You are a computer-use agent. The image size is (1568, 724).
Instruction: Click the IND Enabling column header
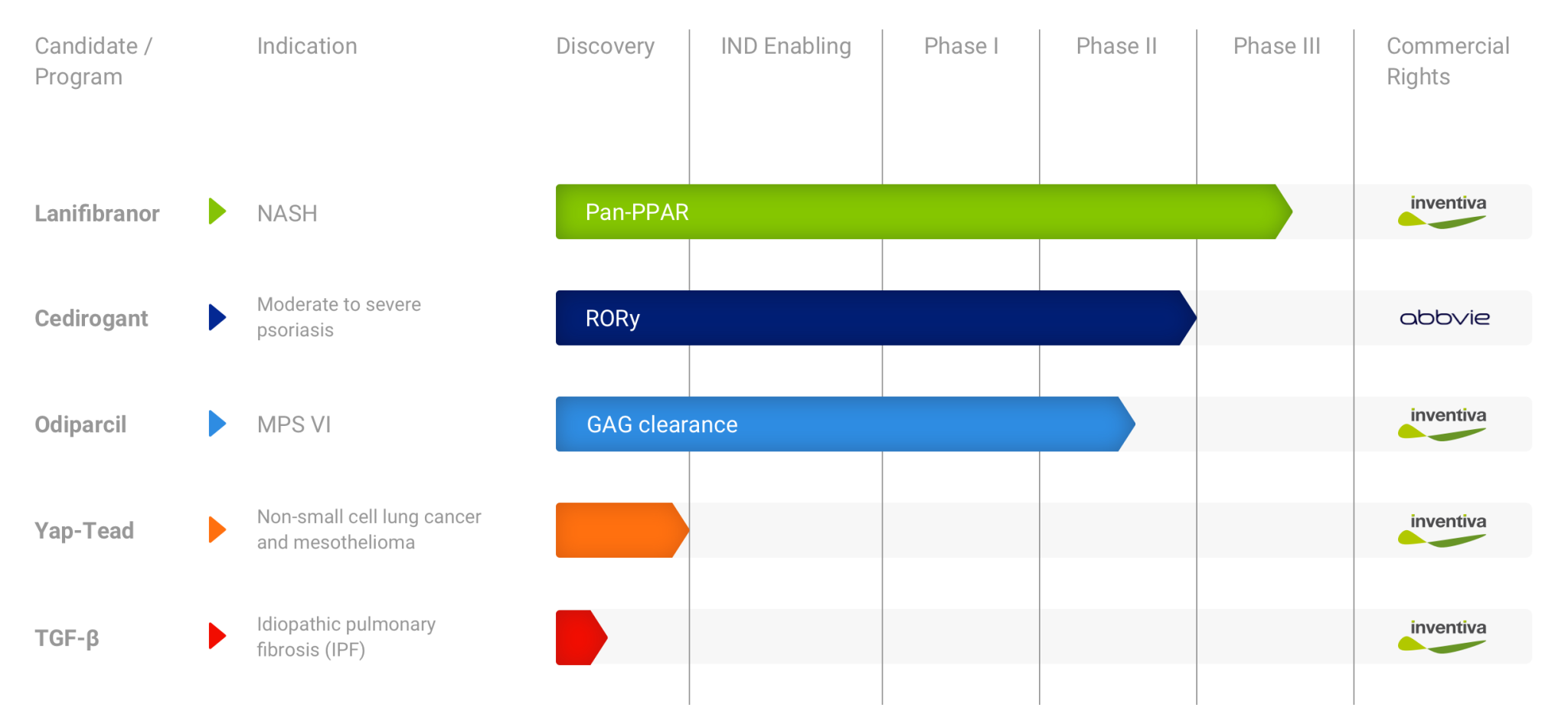pyautogui.click(x=786, y=46)
